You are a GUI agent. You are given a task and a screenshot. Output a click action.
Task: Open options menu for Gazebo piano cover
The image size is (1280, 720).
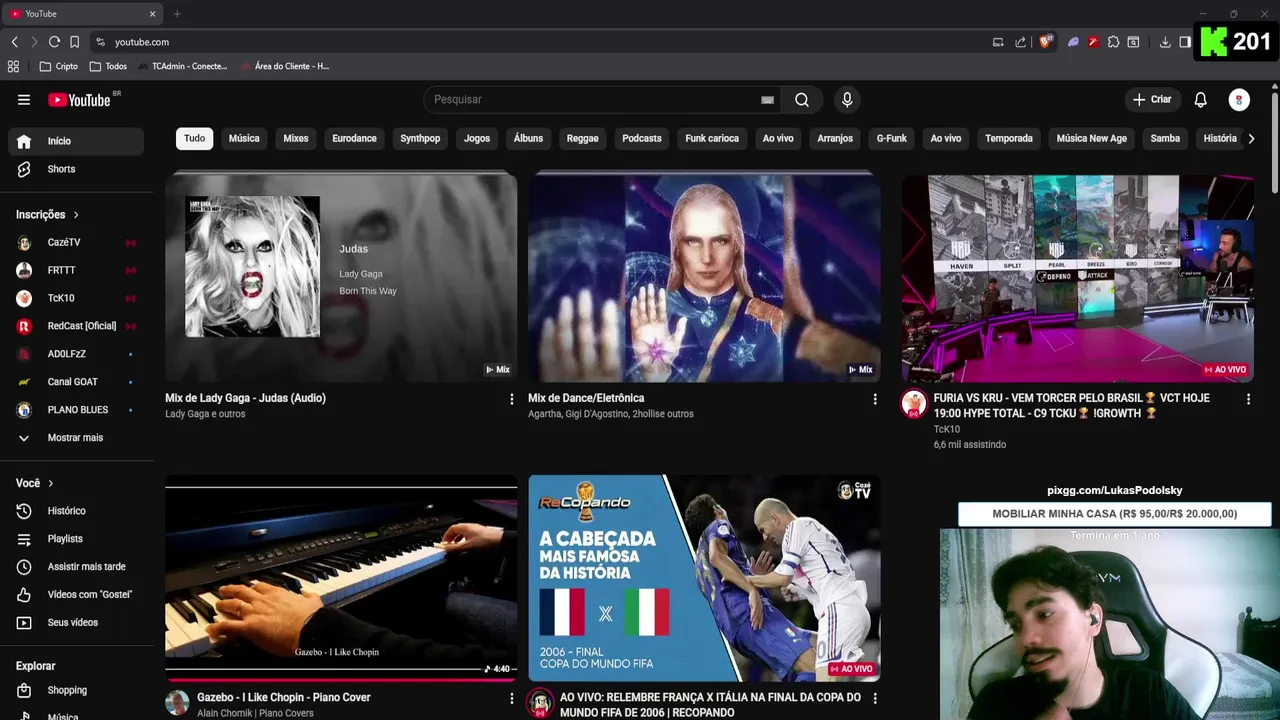point(512,698)
